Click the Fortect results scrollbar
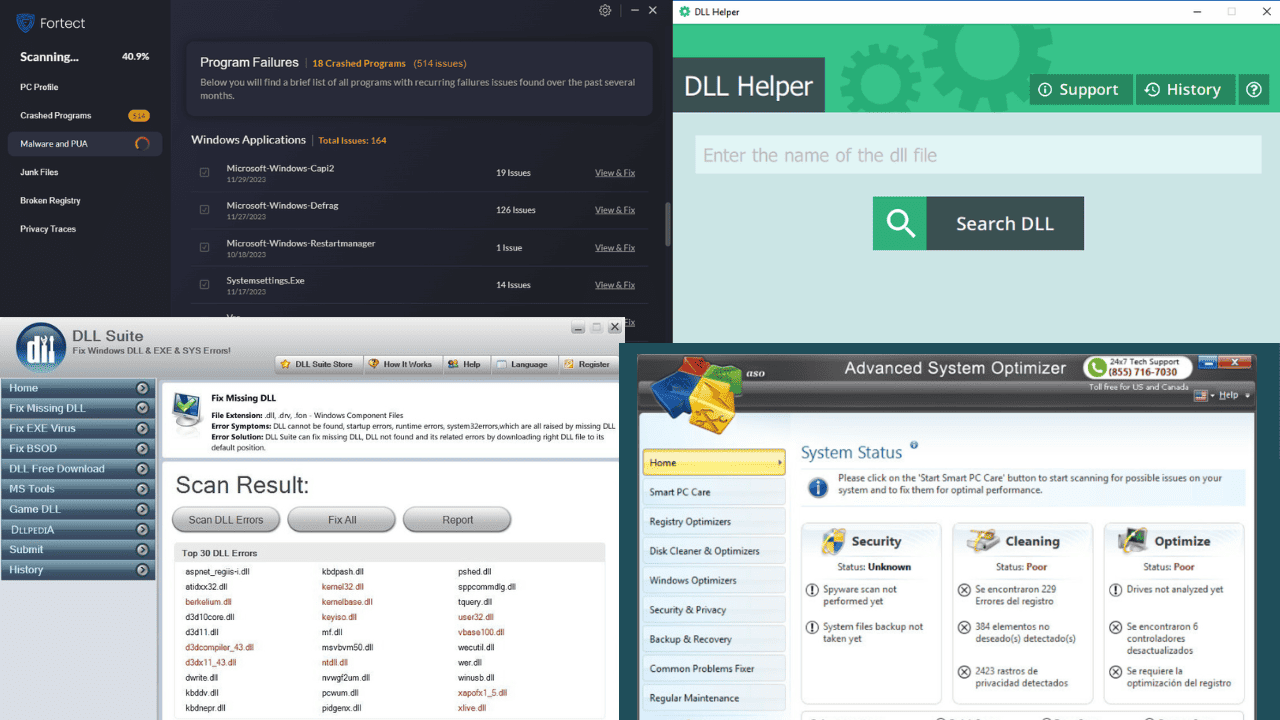The height and width of the screenshot is (720, 1280). tap(668, 225)
